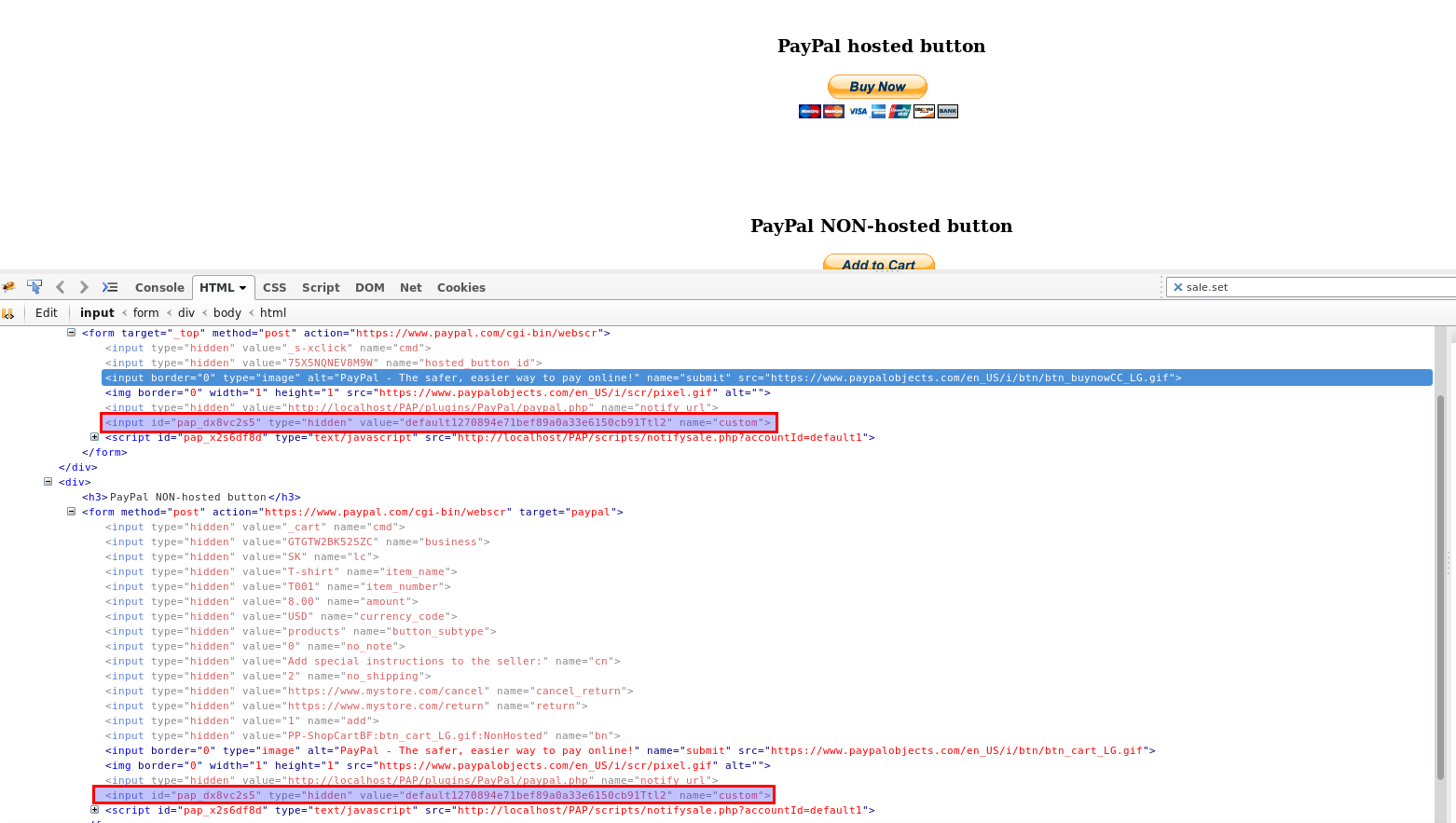This screenshot has width=1456, height=823.
Task: Select the h3 PayPal NON-hosted button line
Action: click(191, 497)
